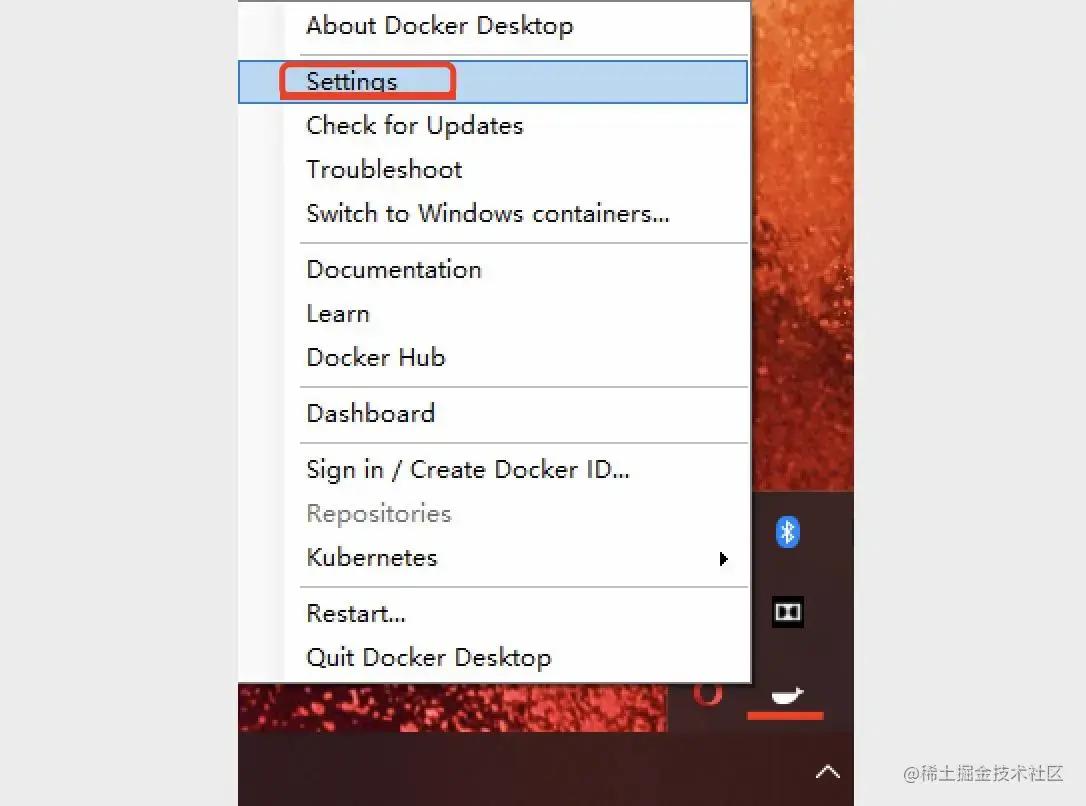Open Settings from the Docker menu

click(492, 82)
